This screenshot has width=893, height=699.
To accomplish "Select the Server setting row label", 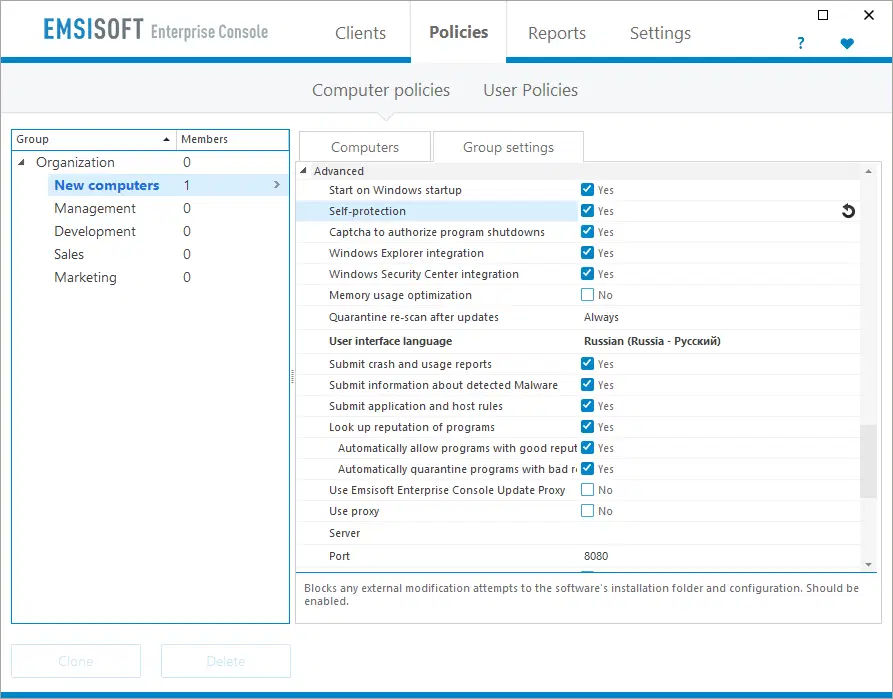I will pos(345,533).
